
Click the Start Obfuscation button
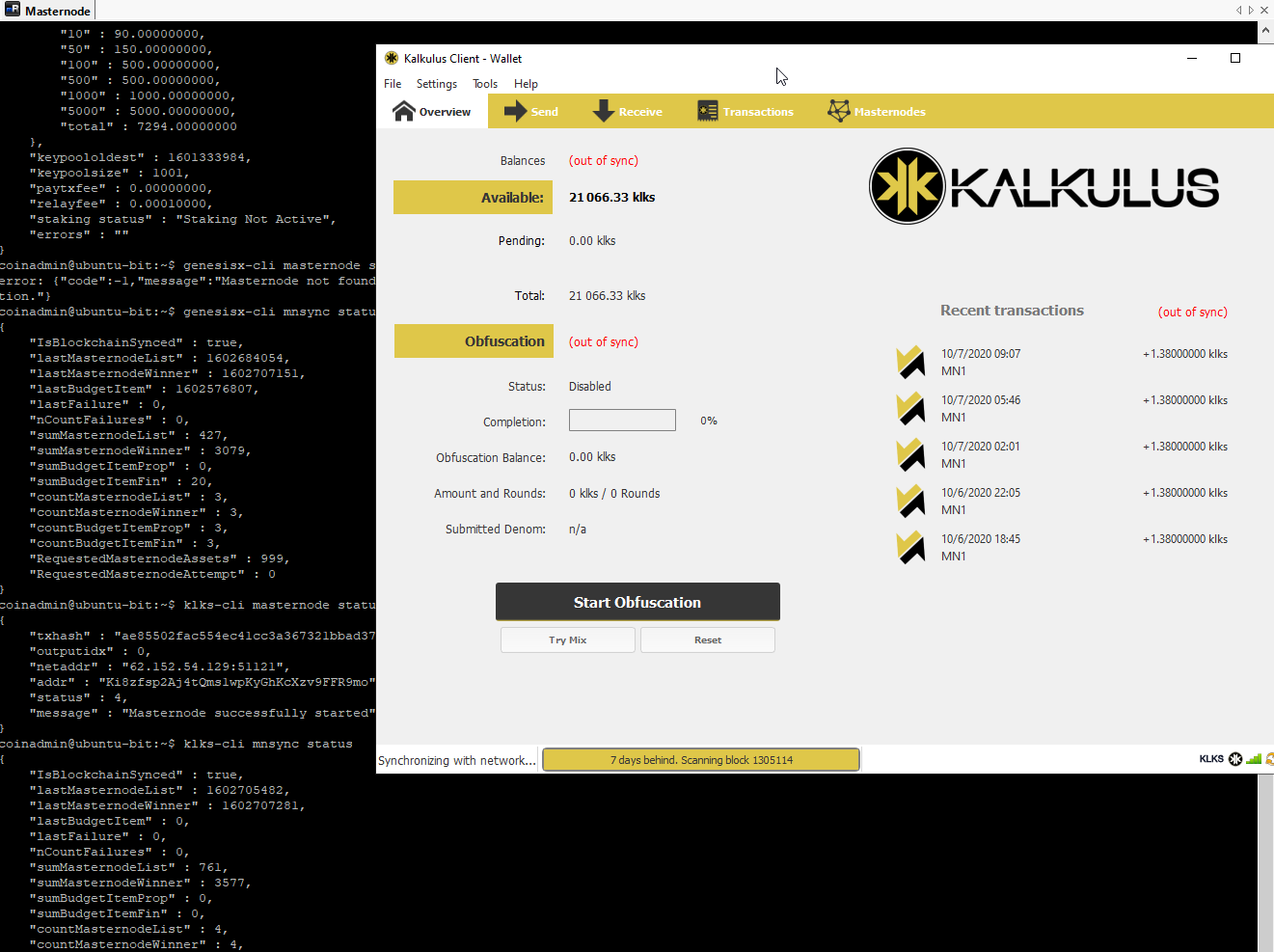pos(637,602)
